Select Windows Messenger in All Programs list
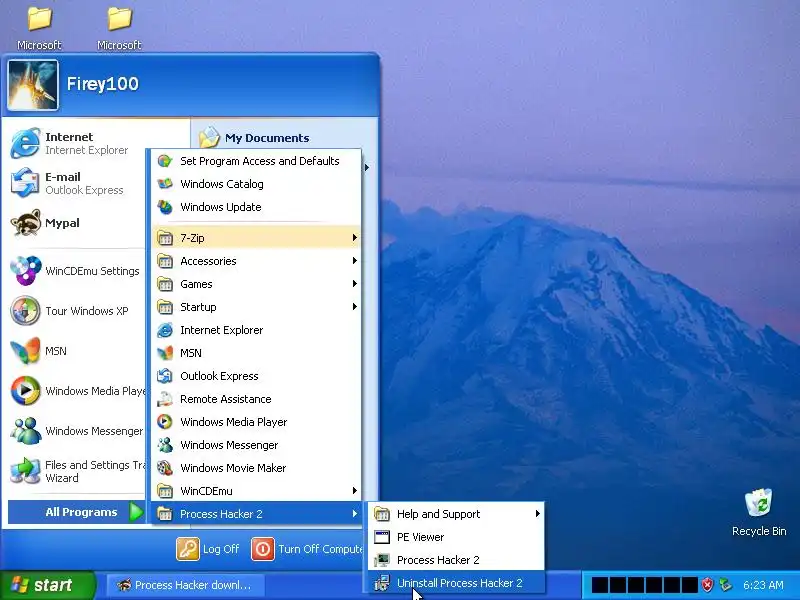This screenshot has height=600, width=800. click(x=256, y=445)
